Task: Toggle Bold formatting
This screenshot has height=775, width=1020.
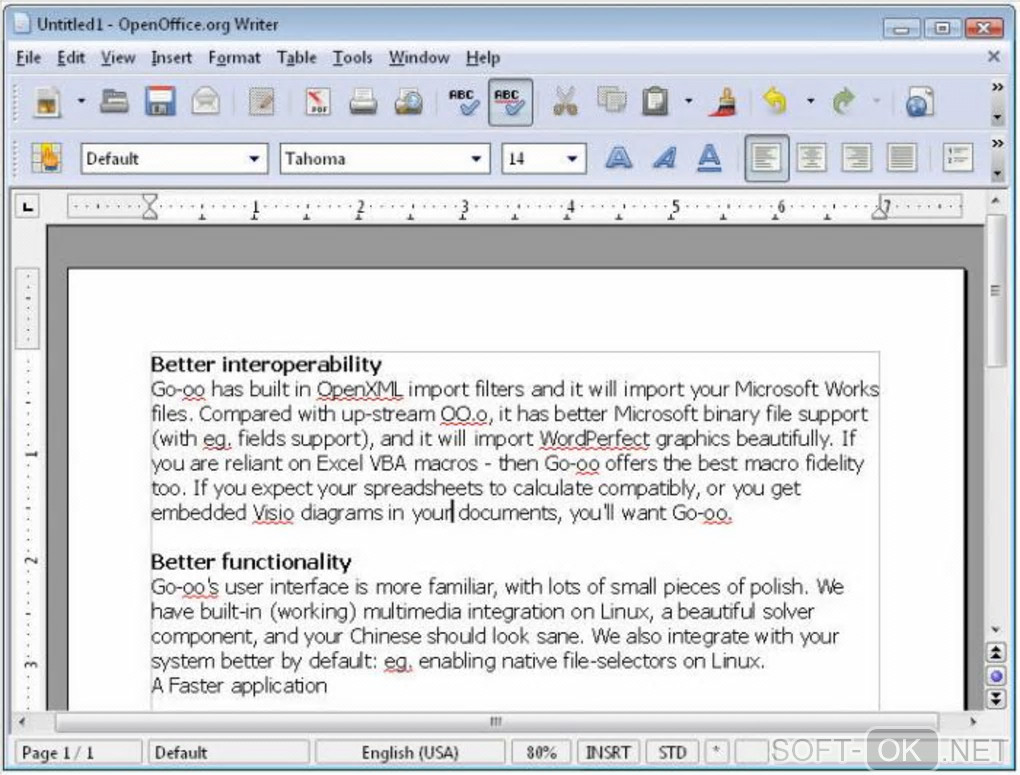Action: click(x=618, y=158)
